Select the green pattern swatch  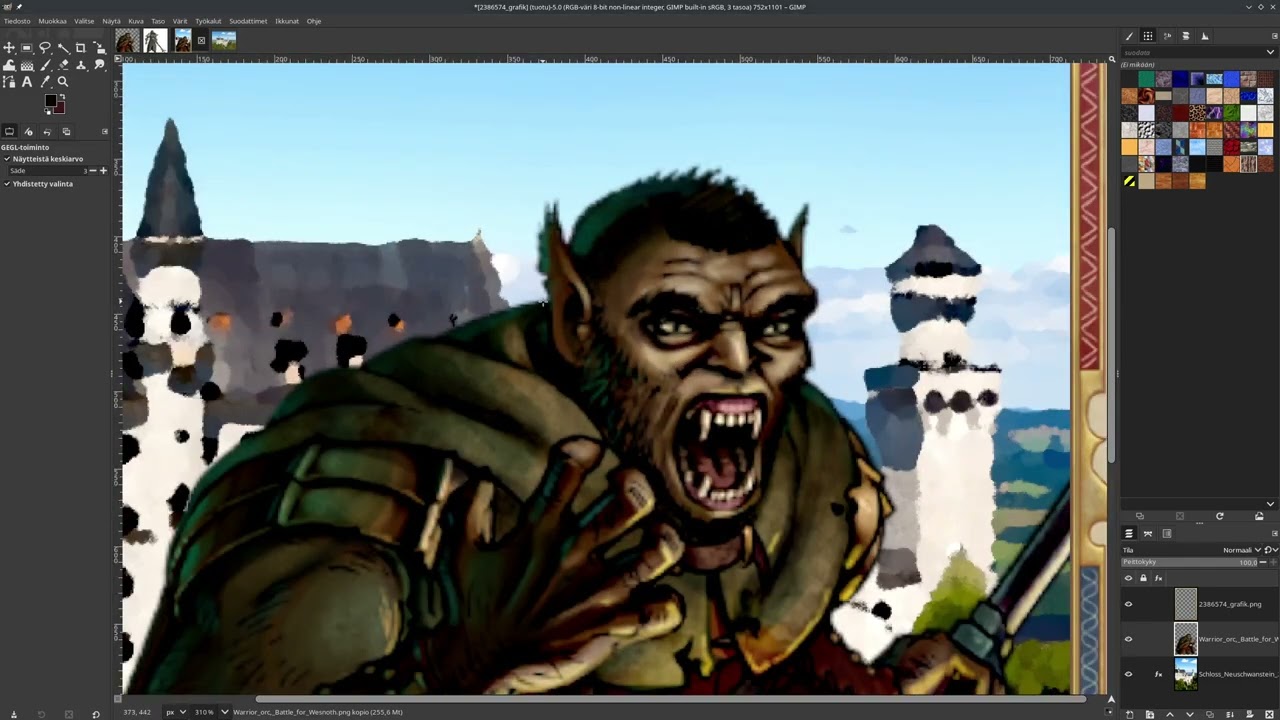pyautogui.click(x=1146, y=79)
